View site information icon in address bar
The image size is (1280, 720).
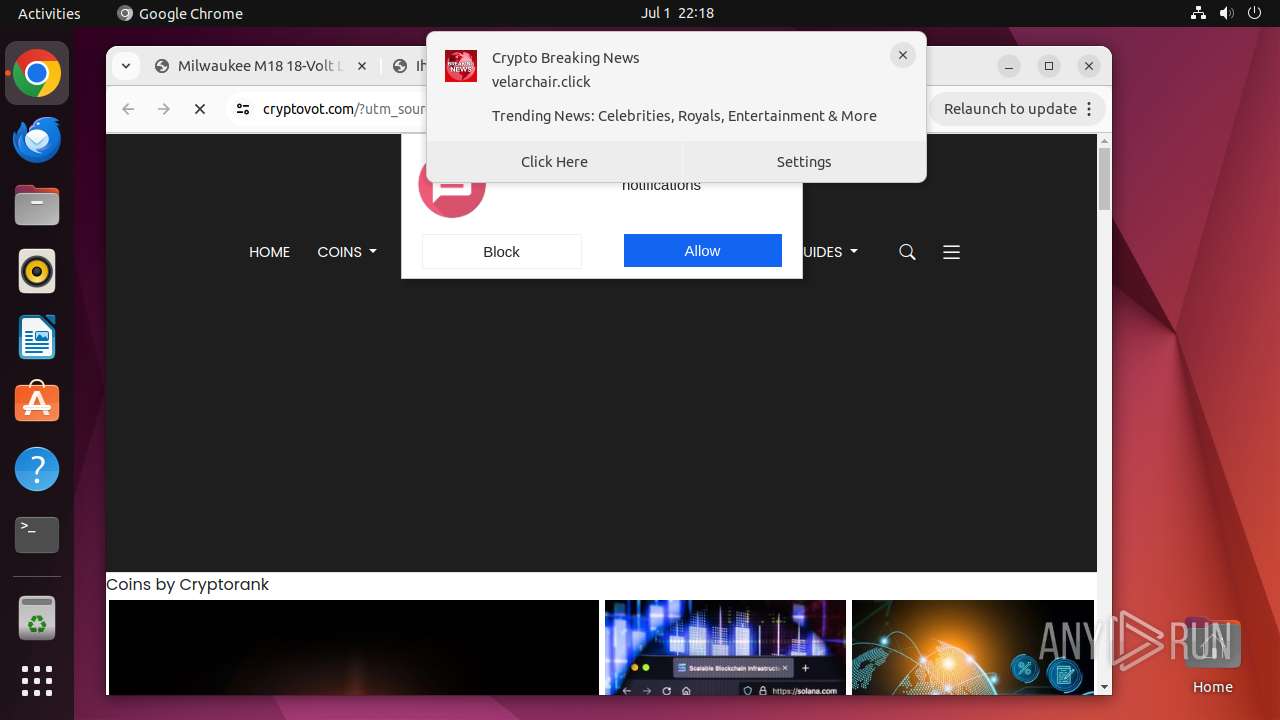242,109
